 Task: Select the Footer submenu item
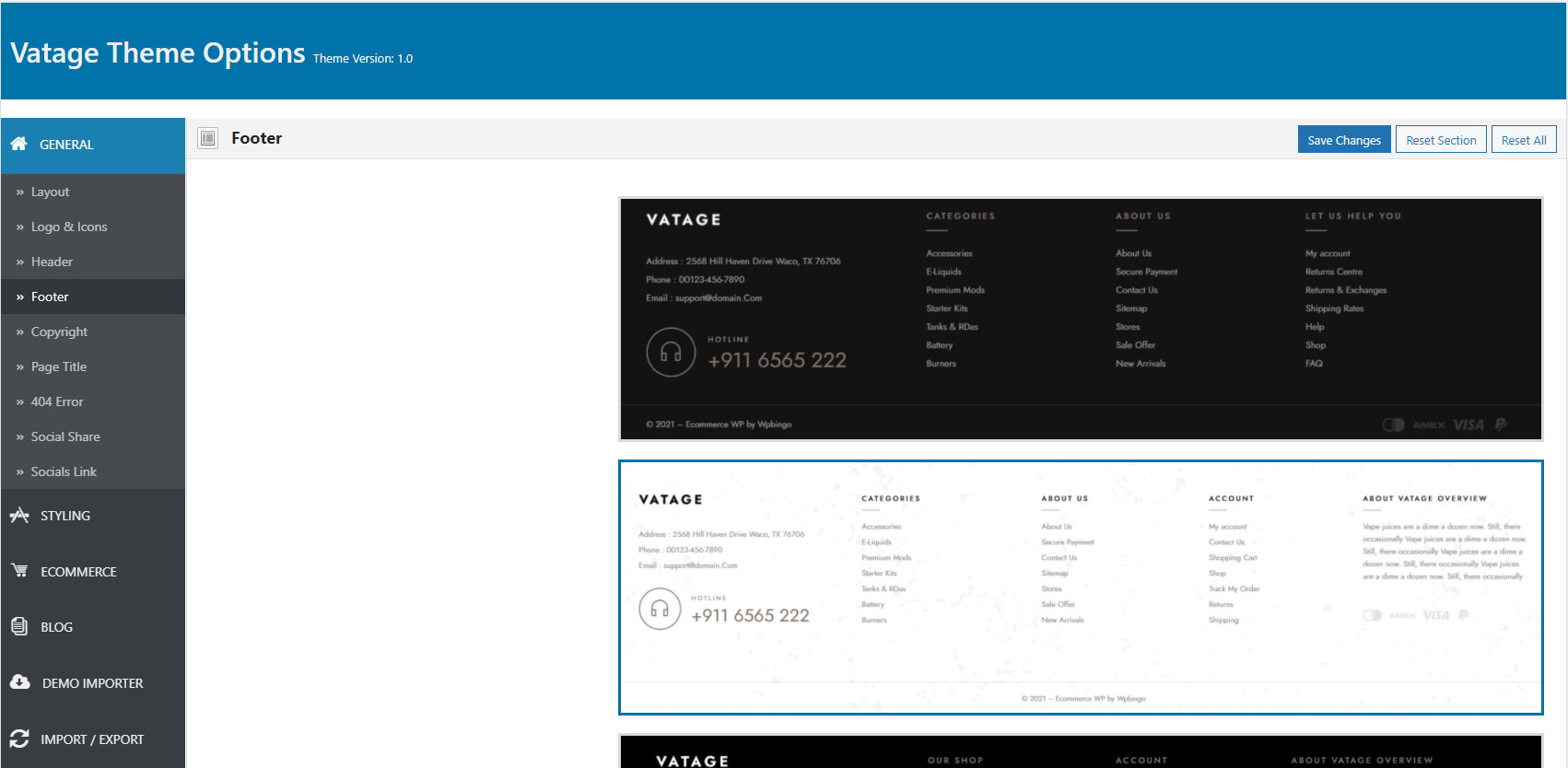pyautogui.click(x=93, y=297)
